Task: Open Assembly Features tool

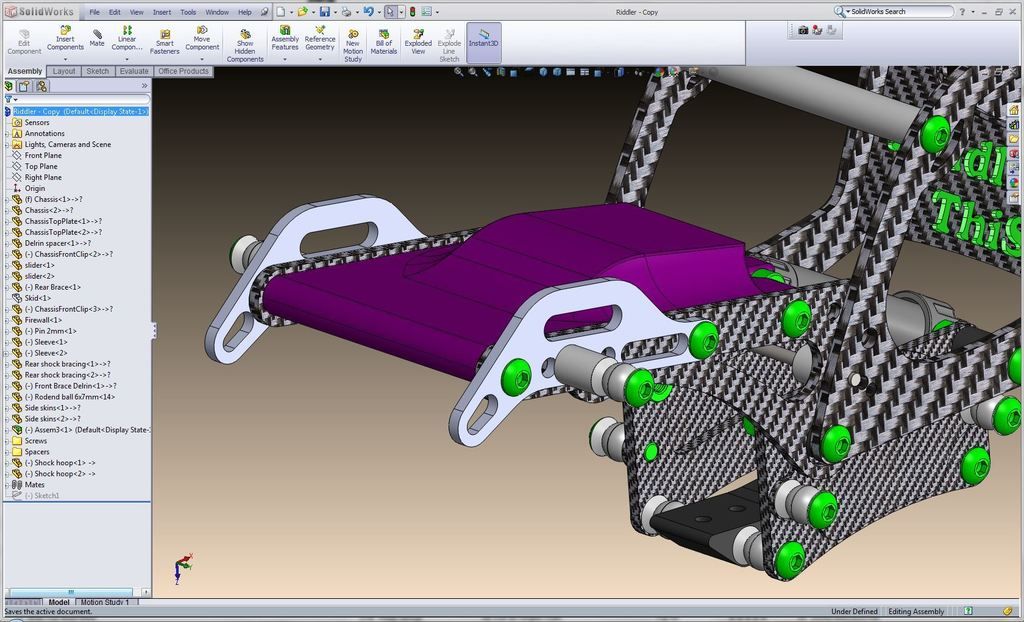Action: click(285, 39)
